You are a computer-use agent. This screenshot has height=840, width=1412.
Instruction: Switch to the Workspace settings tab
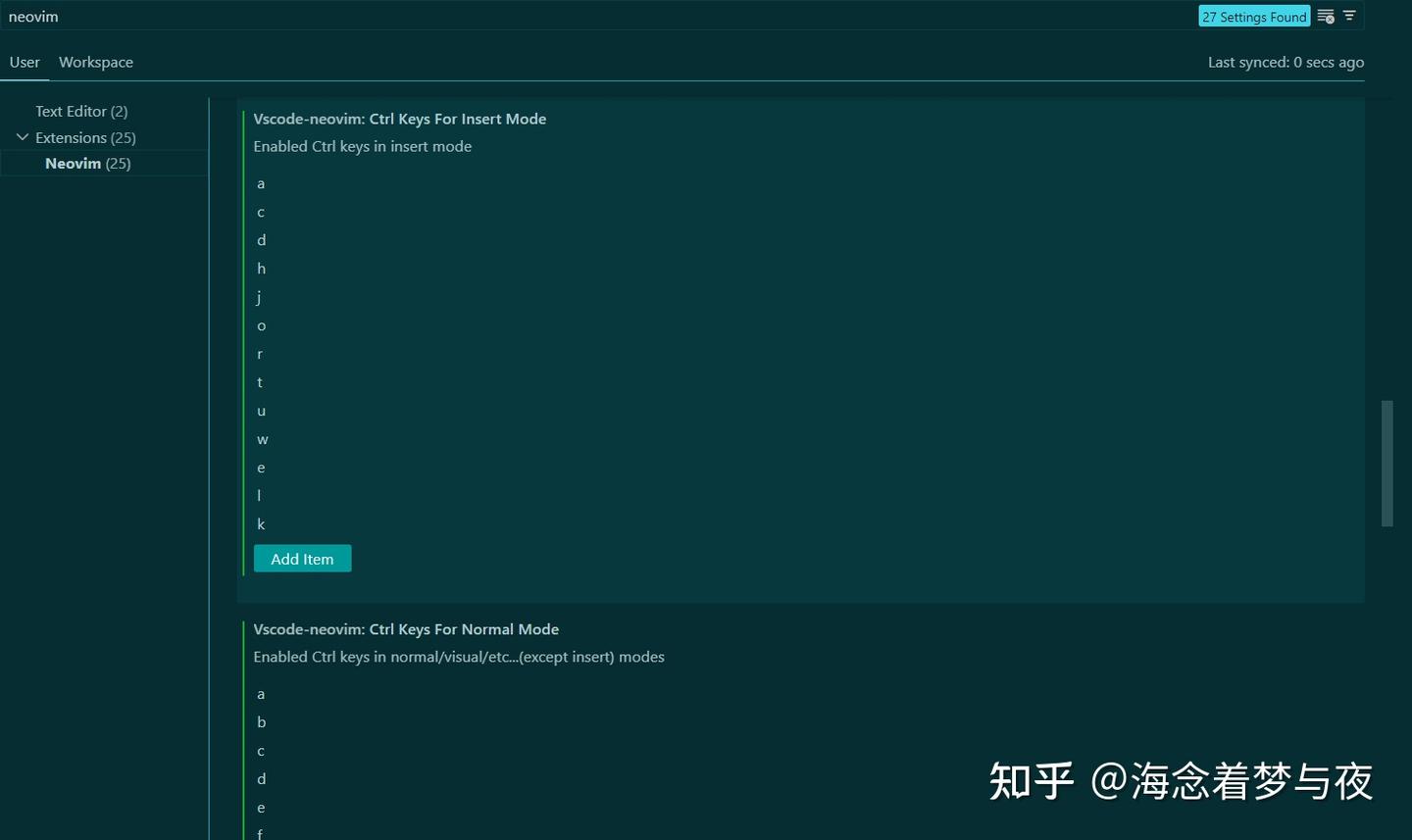95,62
